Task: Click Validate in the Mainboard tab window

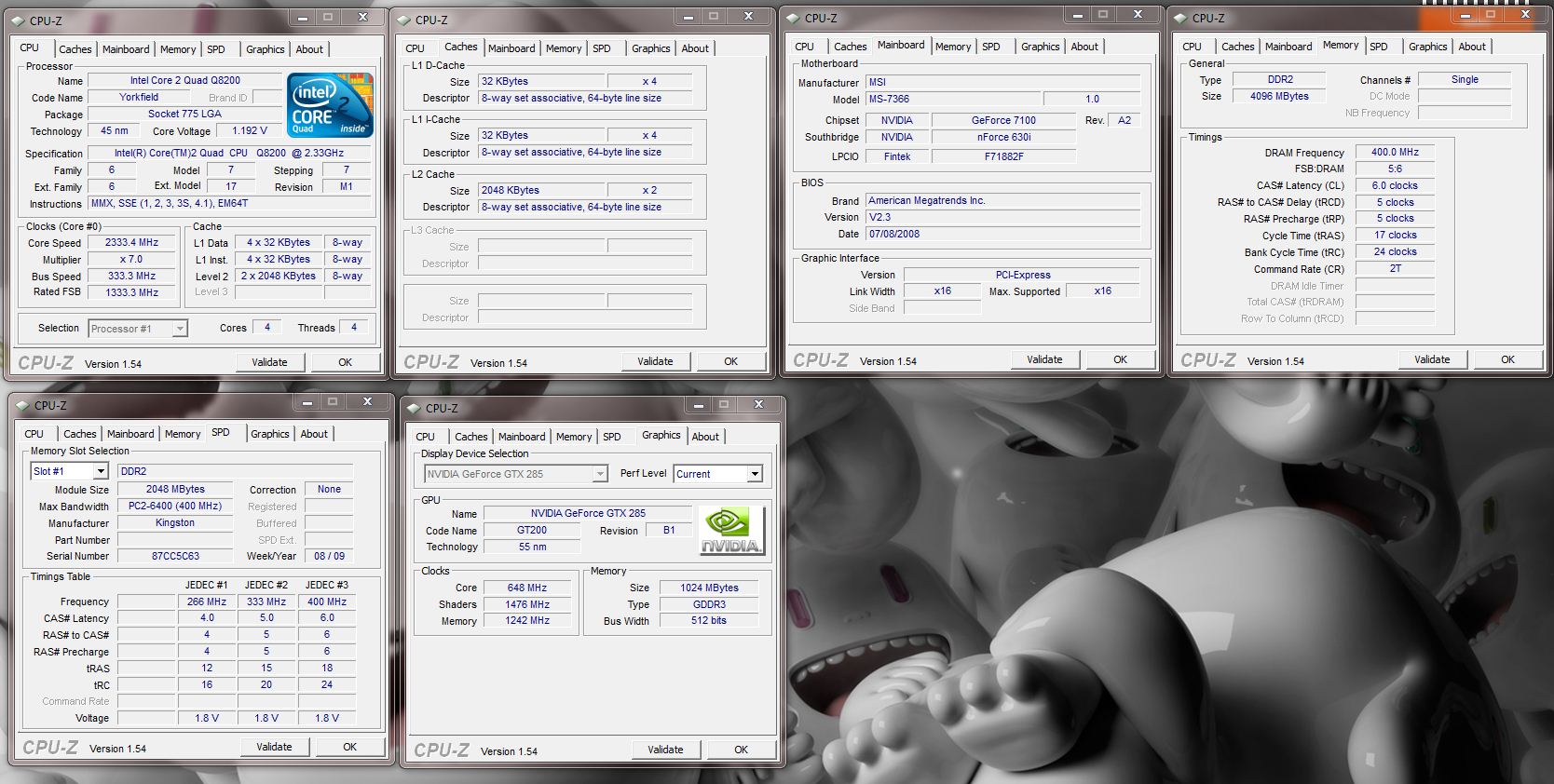Action: [x=1044, y=359]
